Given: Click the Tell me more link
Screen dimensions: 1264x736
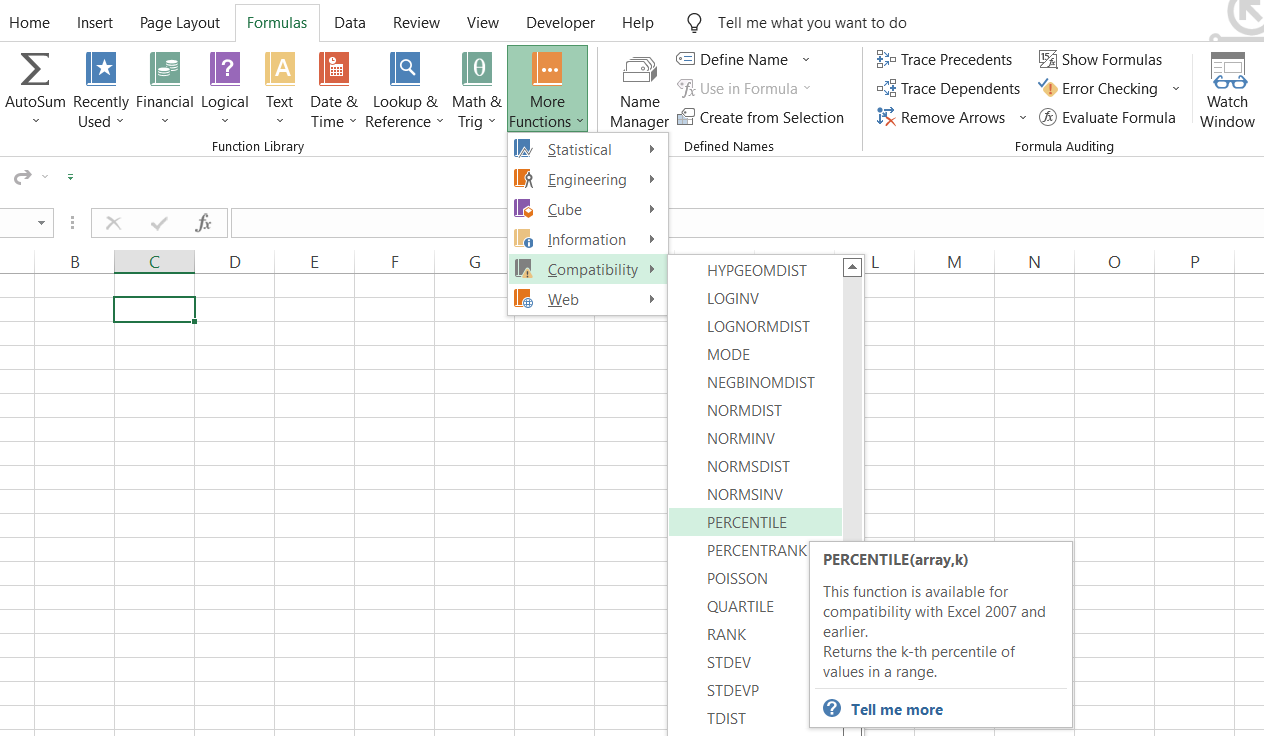Looking at the screenshot, I should pyautogui.click(x=896, y=710).
